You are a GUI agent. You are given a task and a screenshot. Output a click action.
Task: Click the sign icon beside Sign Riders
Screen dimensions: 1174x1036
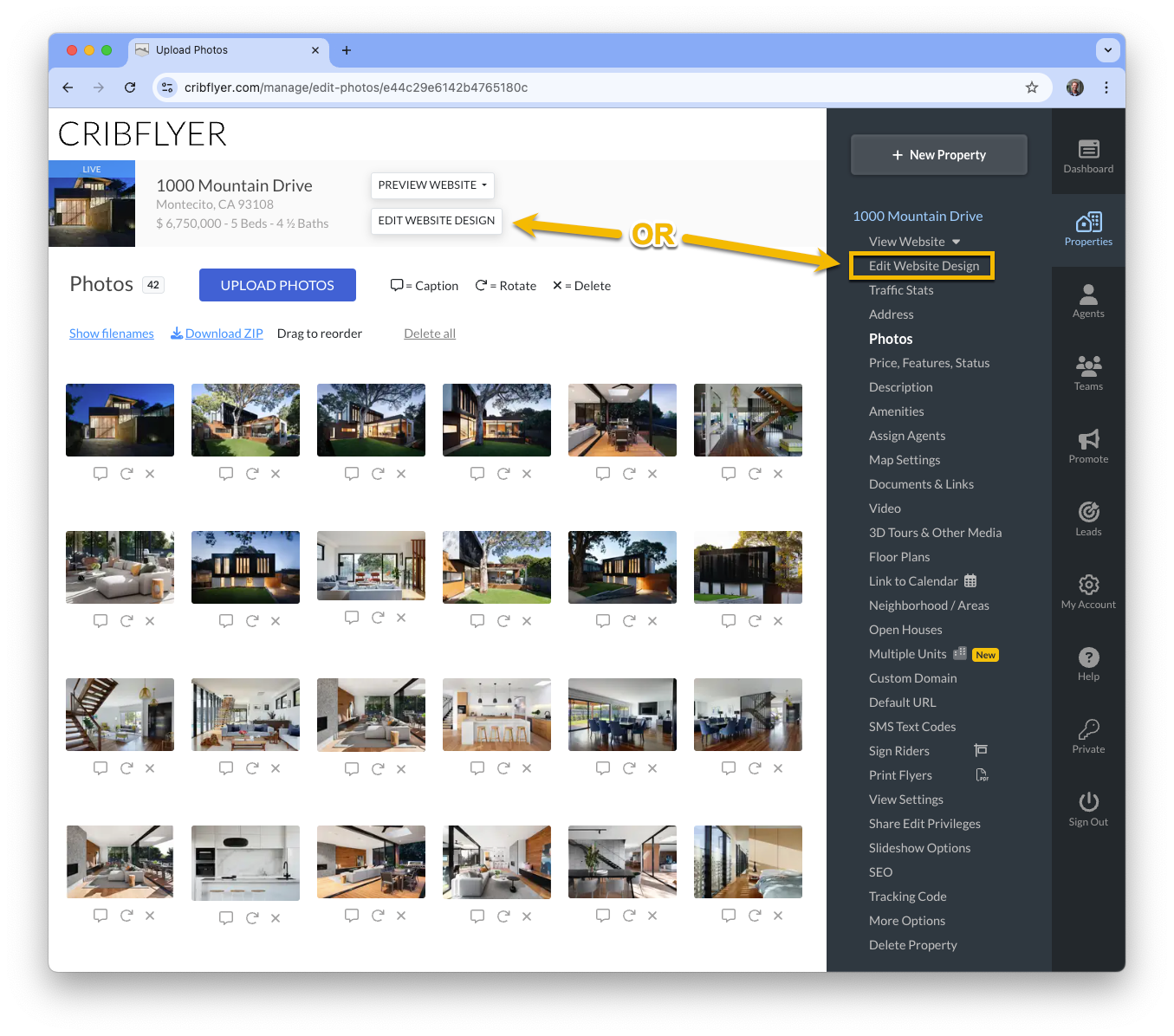(x=981, y=750)
